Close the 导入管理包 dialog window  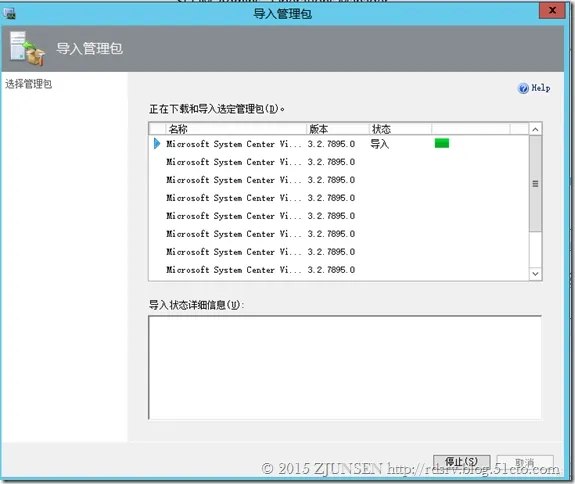click(x=552, y=10)
